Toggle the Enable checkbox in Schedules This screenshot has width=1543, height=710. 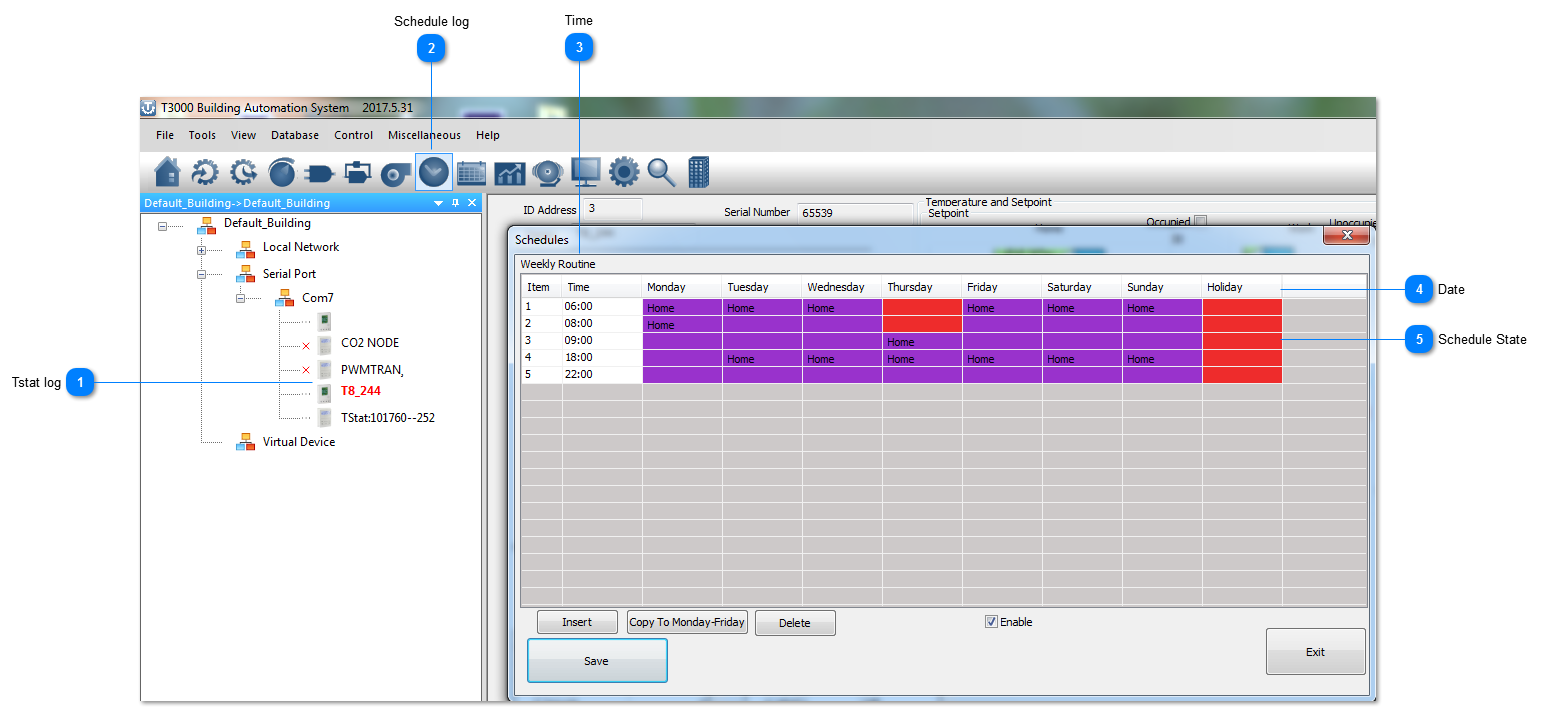coord(991,622)
